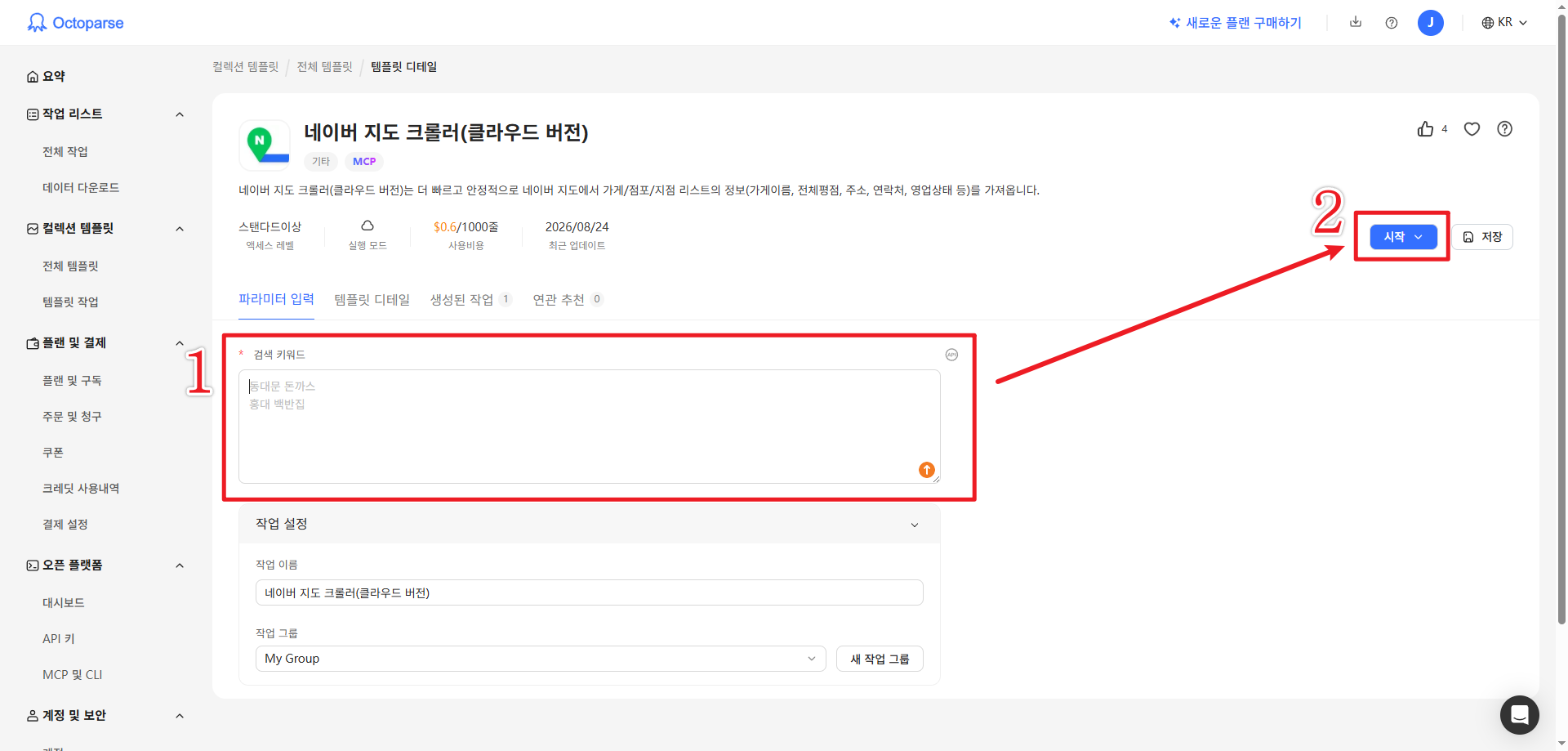The height and width of the screenshot is (751, 1568).
Task: Collapse 오픈 플랫폼 sidebar section
Action: pos(180,565)
